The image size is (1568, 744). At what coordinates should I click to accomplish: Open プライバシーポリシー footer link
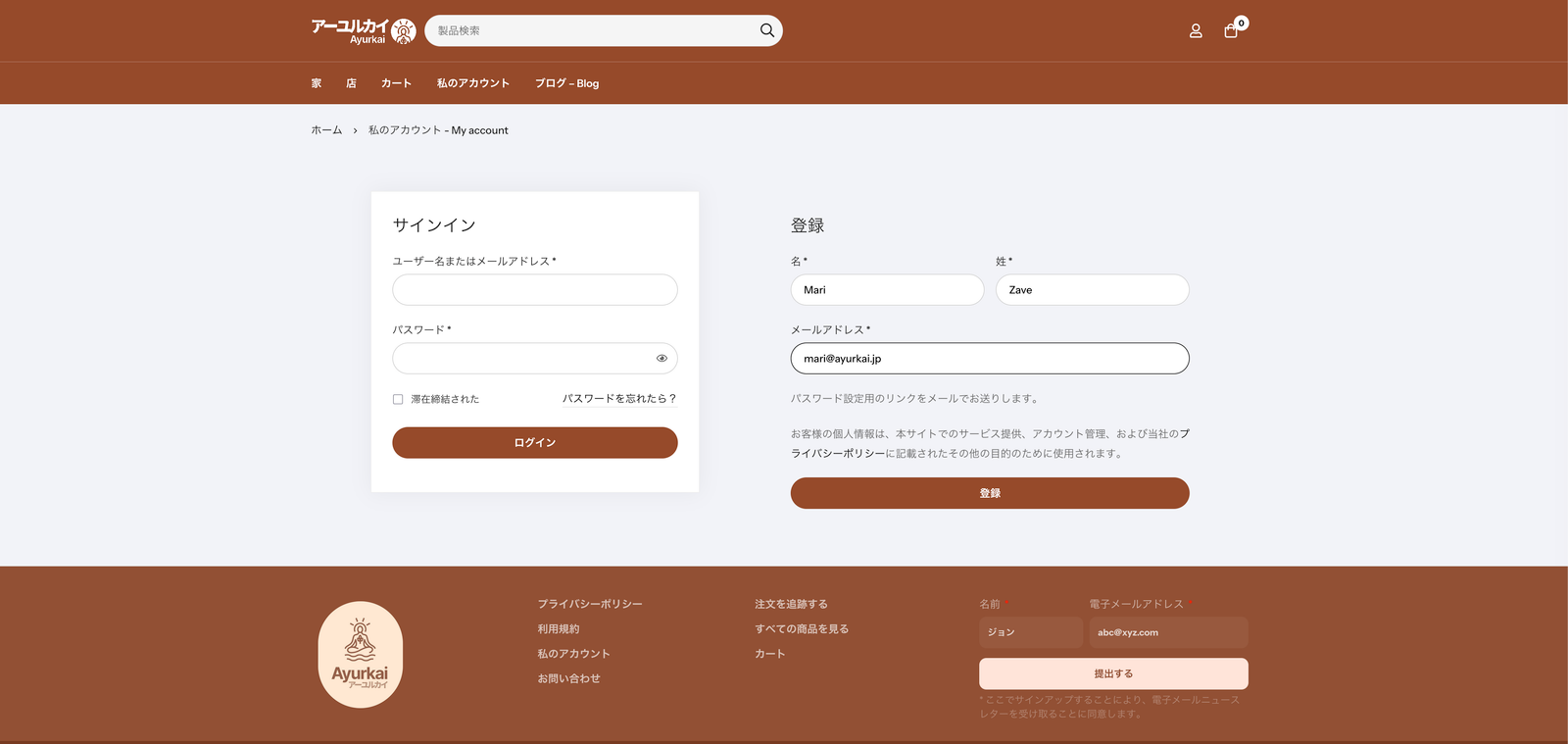(x=590, y=604)
